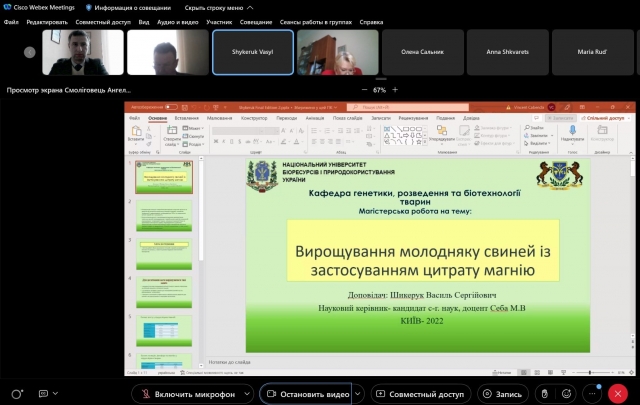End the meeting with red X icon

pyautogui.click(x=618, y=394)
